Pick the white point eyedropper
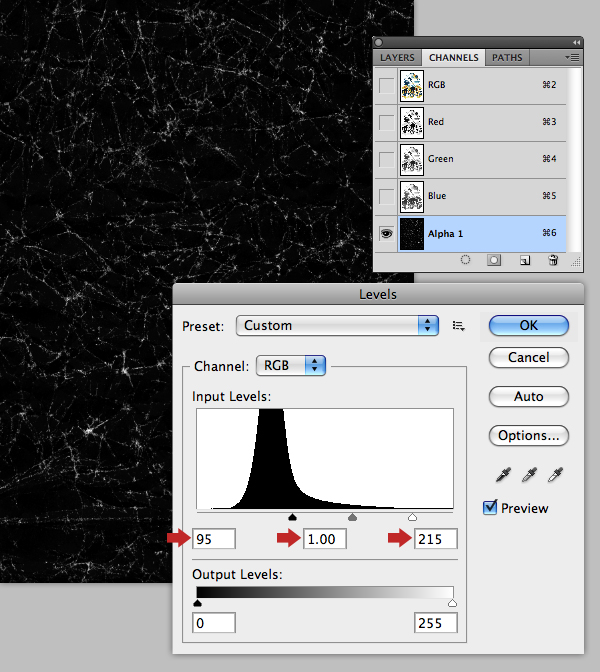600x672 pixels. (555, 475)
